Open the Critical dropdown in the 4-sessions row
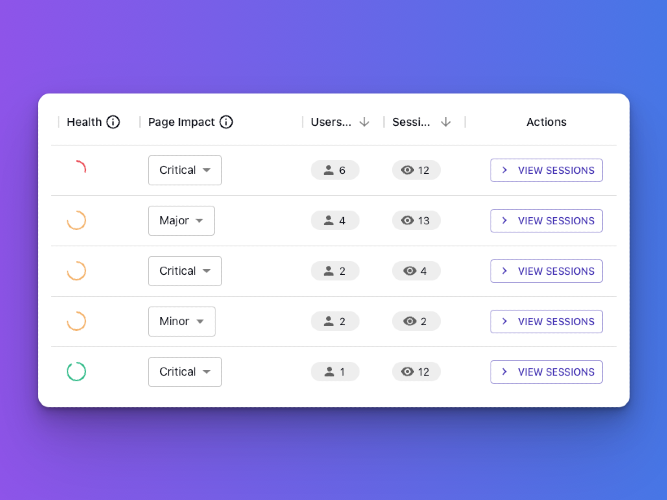 [x=185, y=271]
